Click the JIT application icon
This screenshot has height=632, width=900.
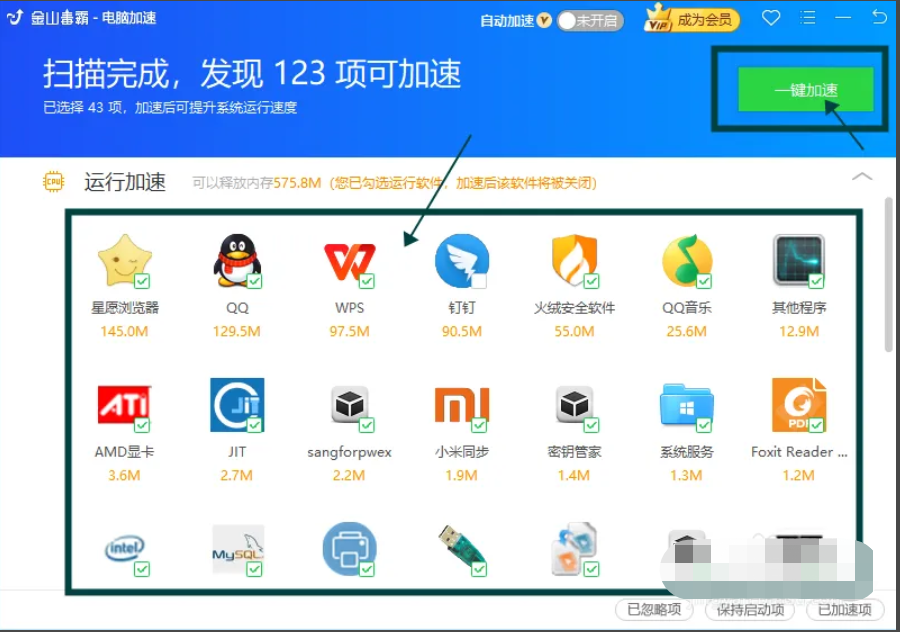pyautogui.click(x=237, y=404)
